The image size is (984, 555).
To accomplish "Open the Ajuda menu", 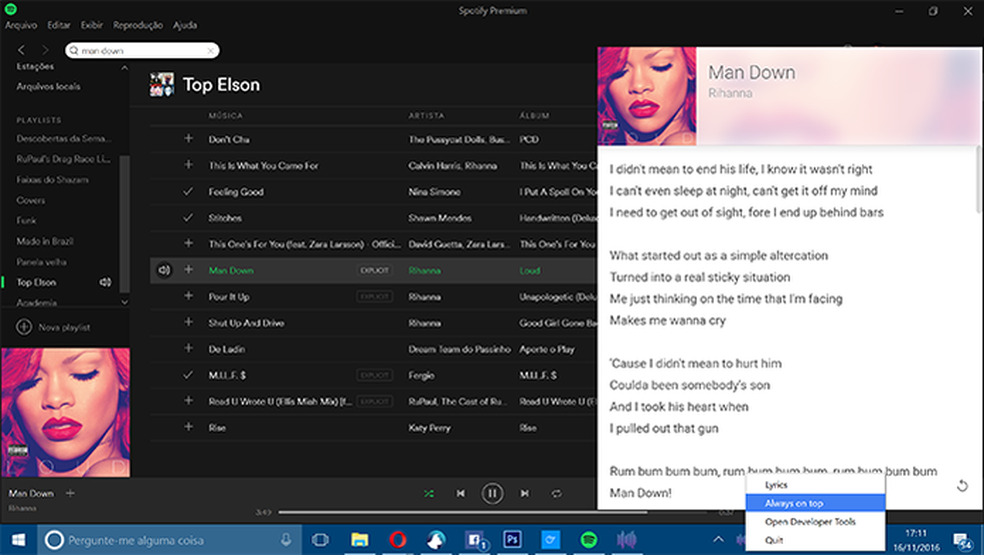I will (185, 25).
